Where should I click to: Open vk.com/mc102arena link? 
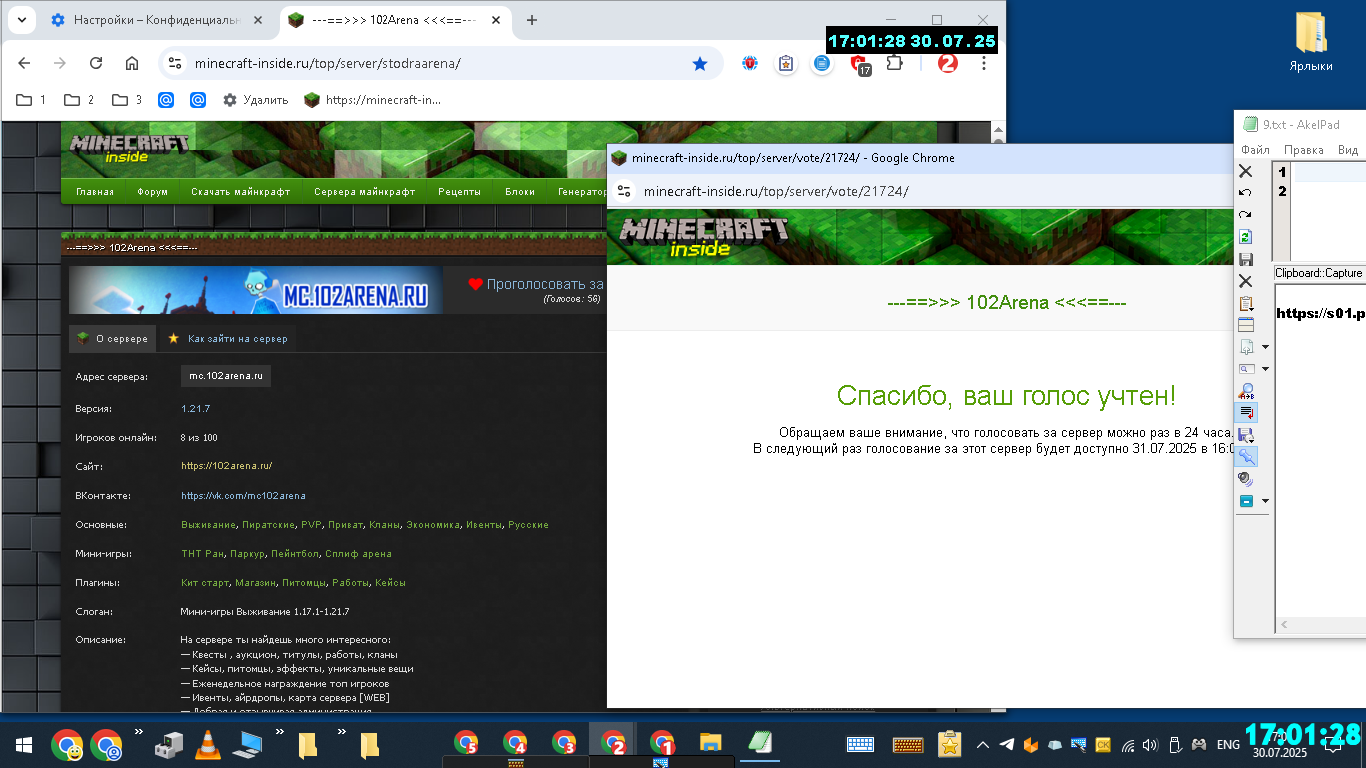(243, 495)
